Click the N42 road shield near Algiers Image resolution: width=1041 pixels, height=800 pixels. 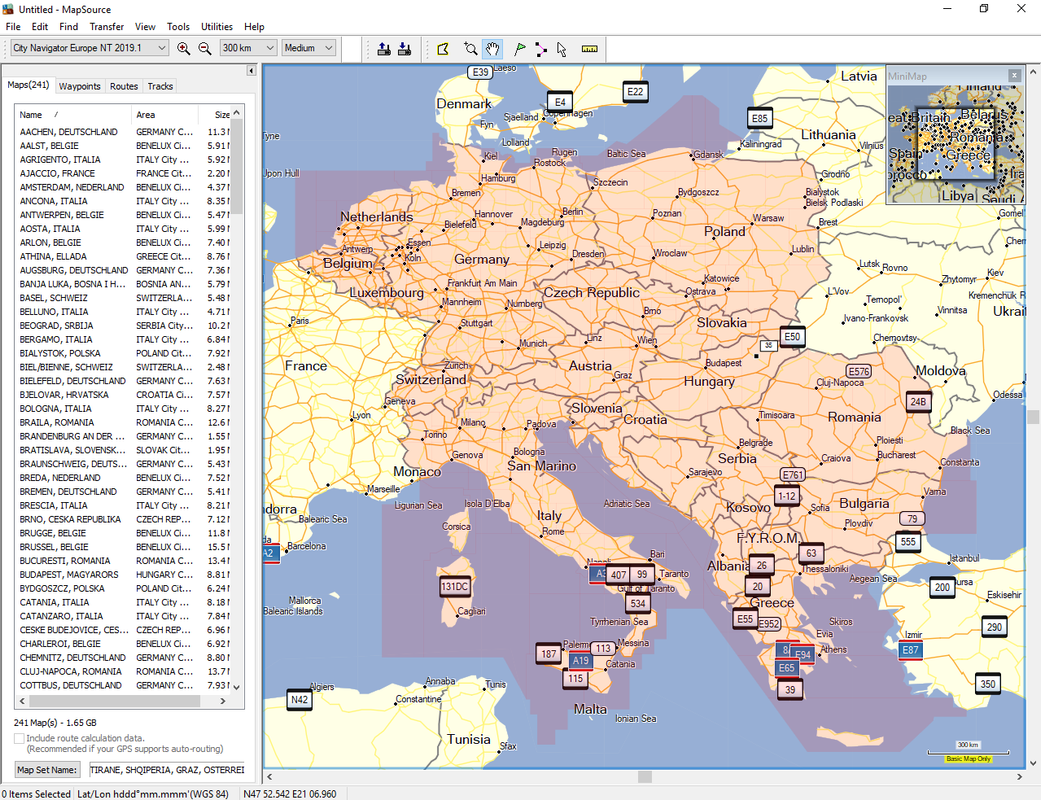pos(299,699)
